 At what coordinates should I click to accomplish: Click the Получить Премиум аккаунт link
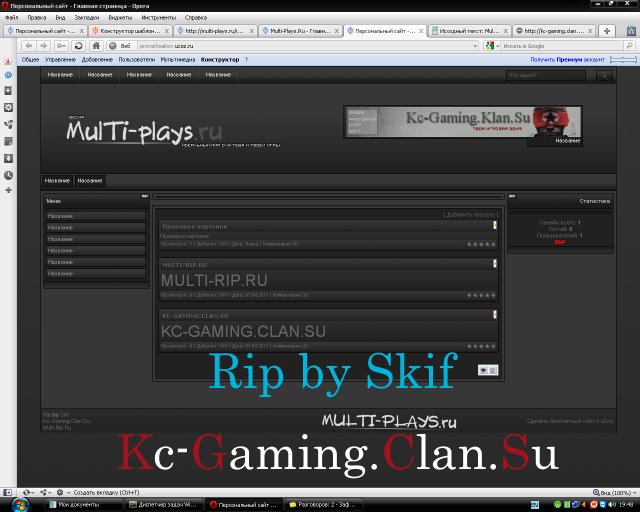(567, 60)
